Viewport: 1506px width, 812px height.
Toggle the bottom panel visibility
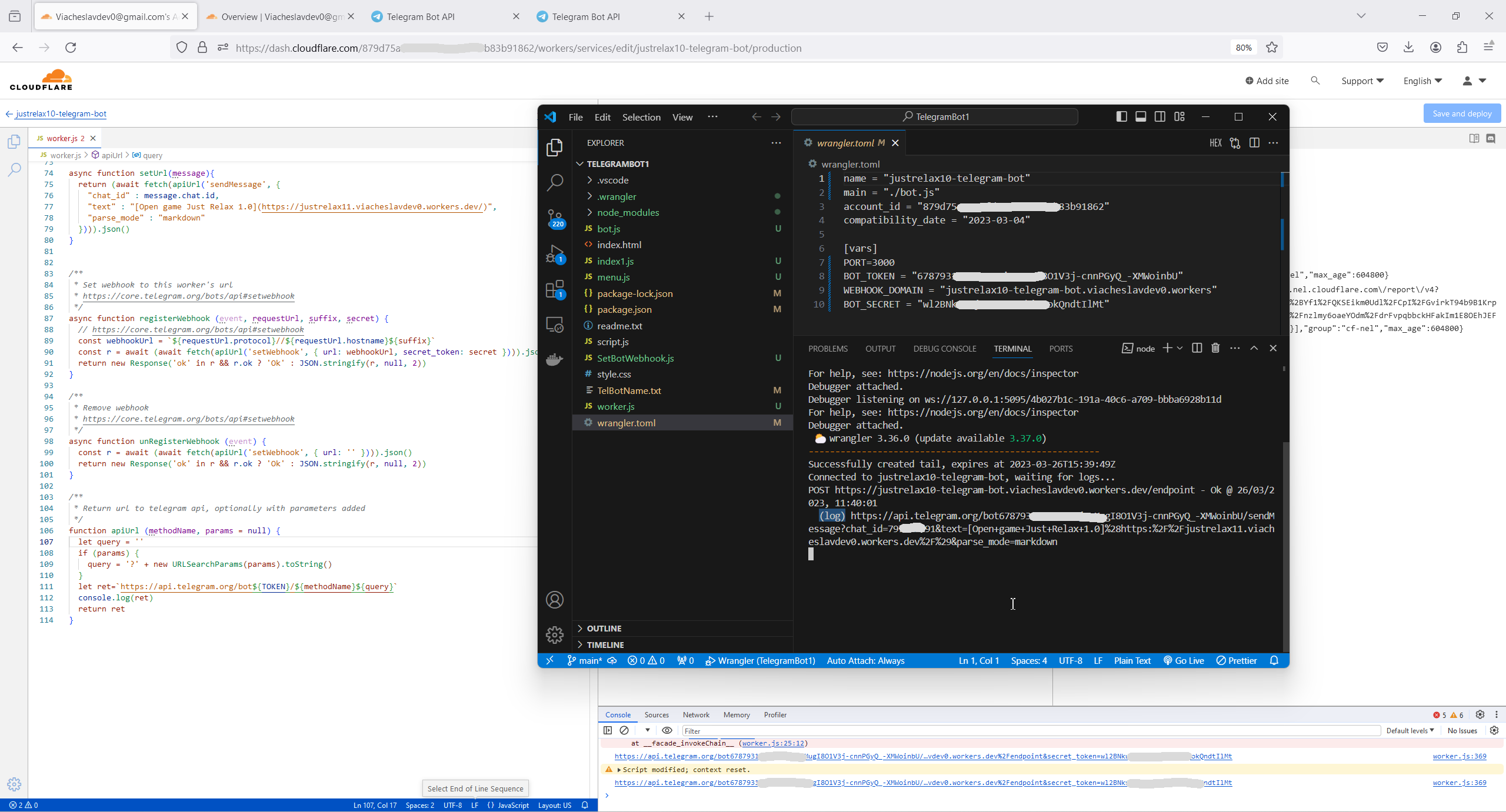click(x=1140, y=116)
